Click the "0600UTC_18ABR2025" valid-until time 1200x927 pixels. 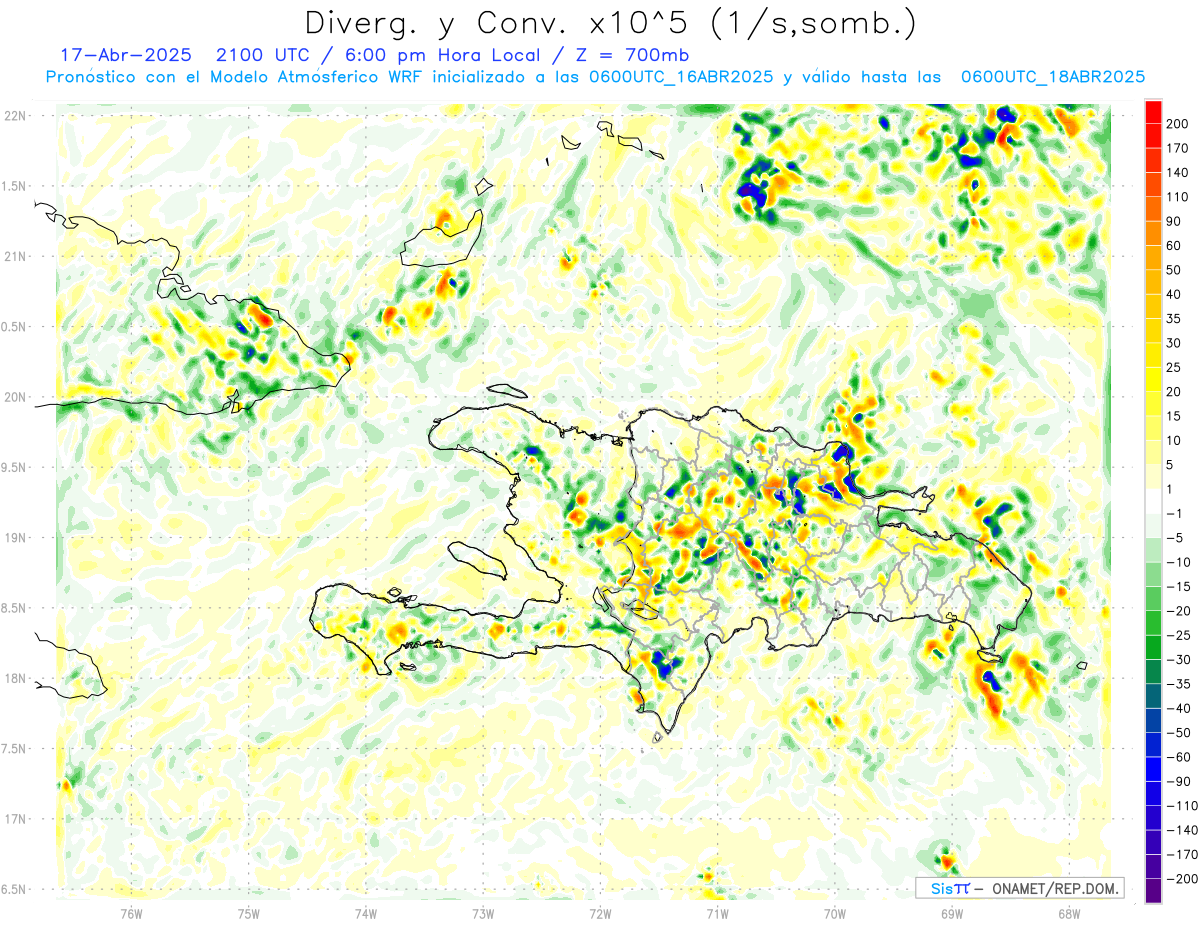click(x=1052, y=77)
